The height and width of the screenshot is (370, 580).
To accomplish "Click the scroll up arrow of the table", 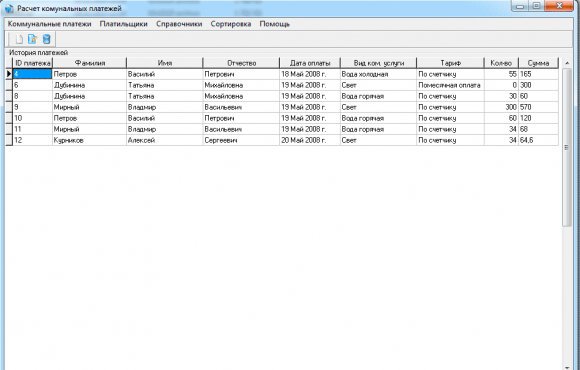I will pos(567,63).
